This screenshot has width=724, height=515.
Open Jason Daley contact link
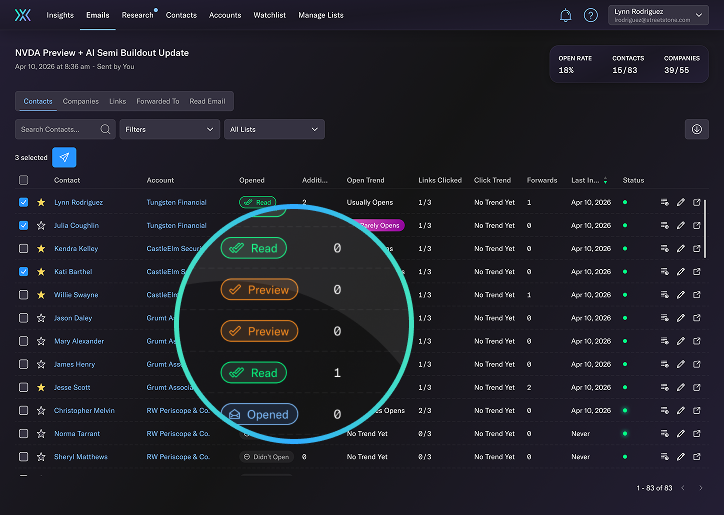[x=72, y=318]
